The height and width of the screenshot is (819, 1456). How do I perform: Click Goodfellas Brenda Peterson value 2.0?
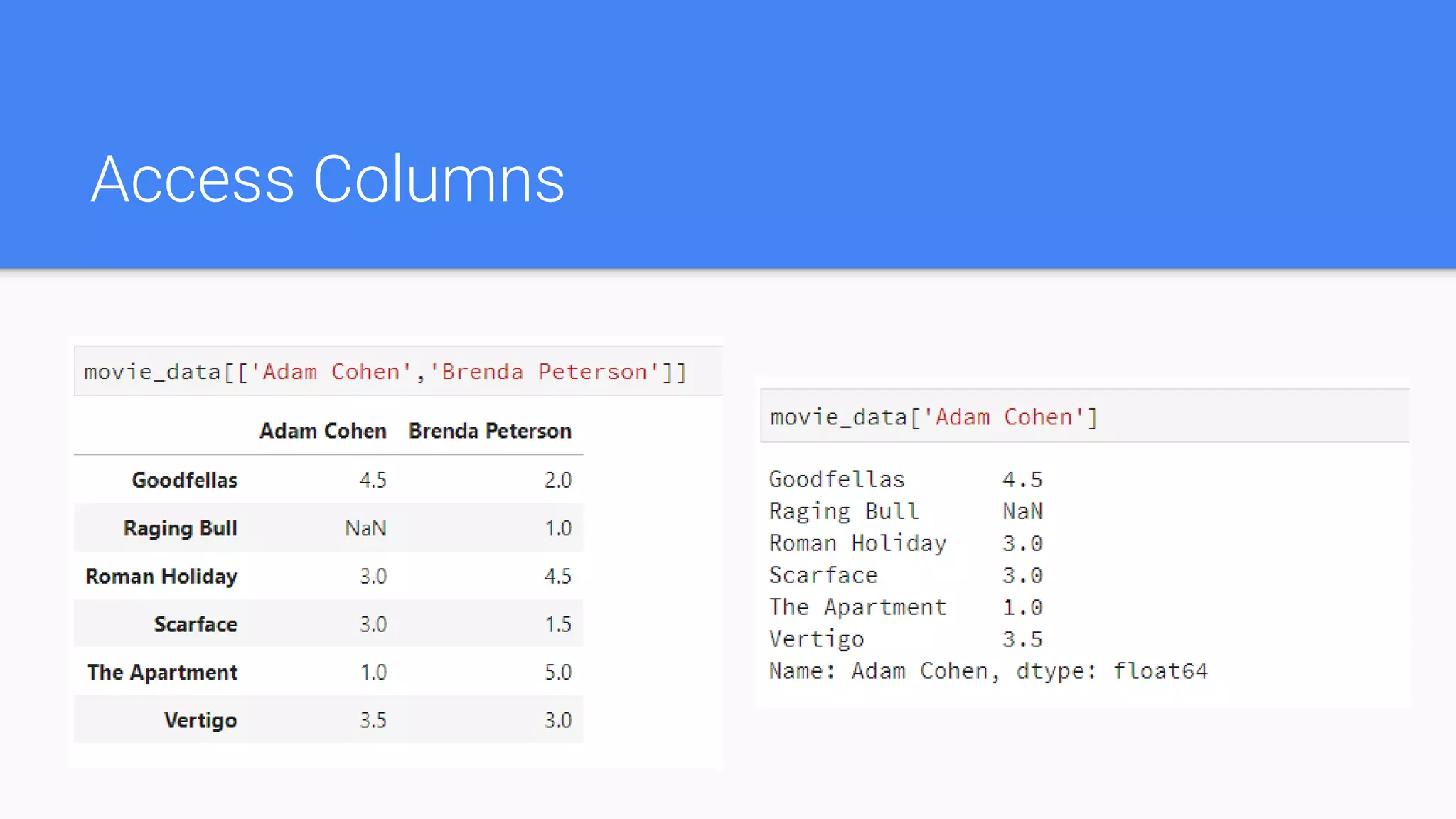[x=558, y=480]
